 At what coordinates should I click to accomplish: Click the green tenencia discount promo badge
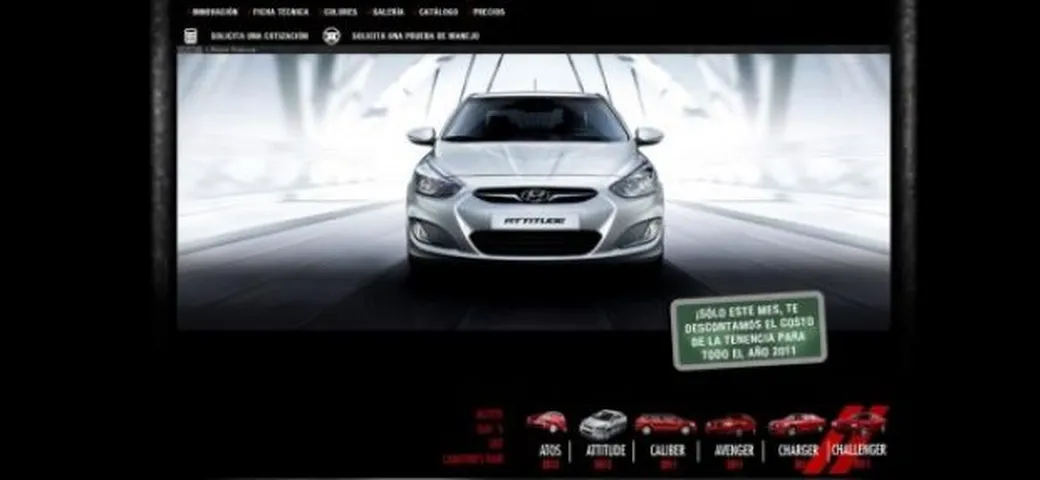tap(749, 330)
